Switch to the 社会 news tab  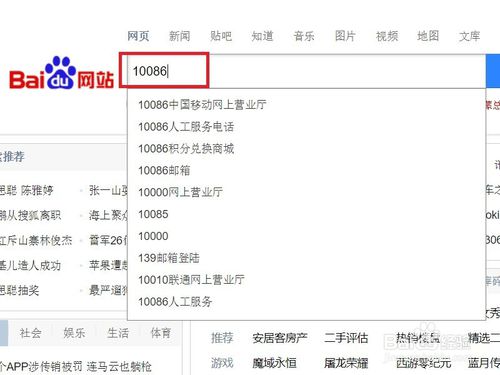click(x=30, y=333)
